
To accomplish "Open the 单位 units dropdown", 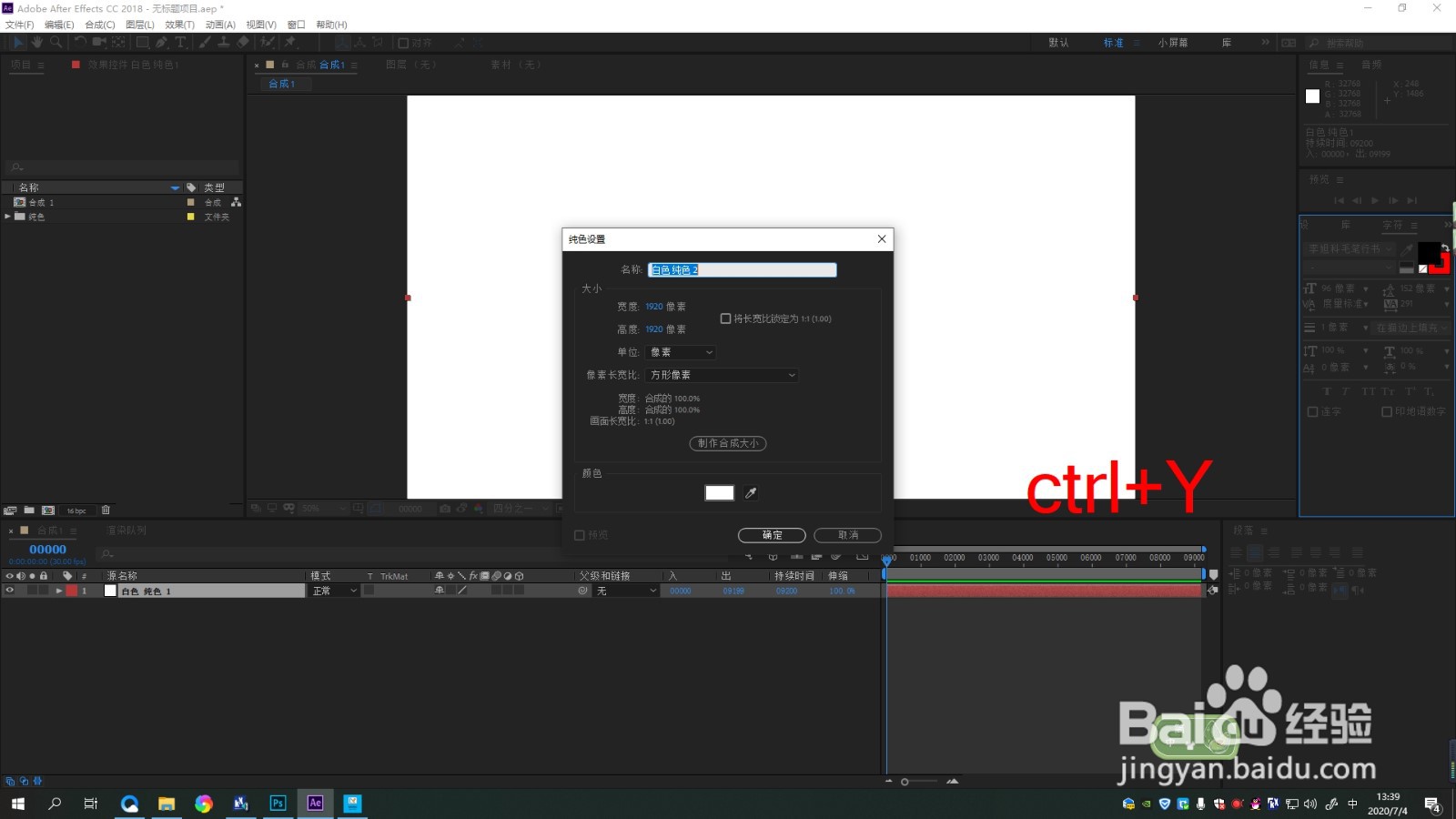I will click(x=681, y=352).
